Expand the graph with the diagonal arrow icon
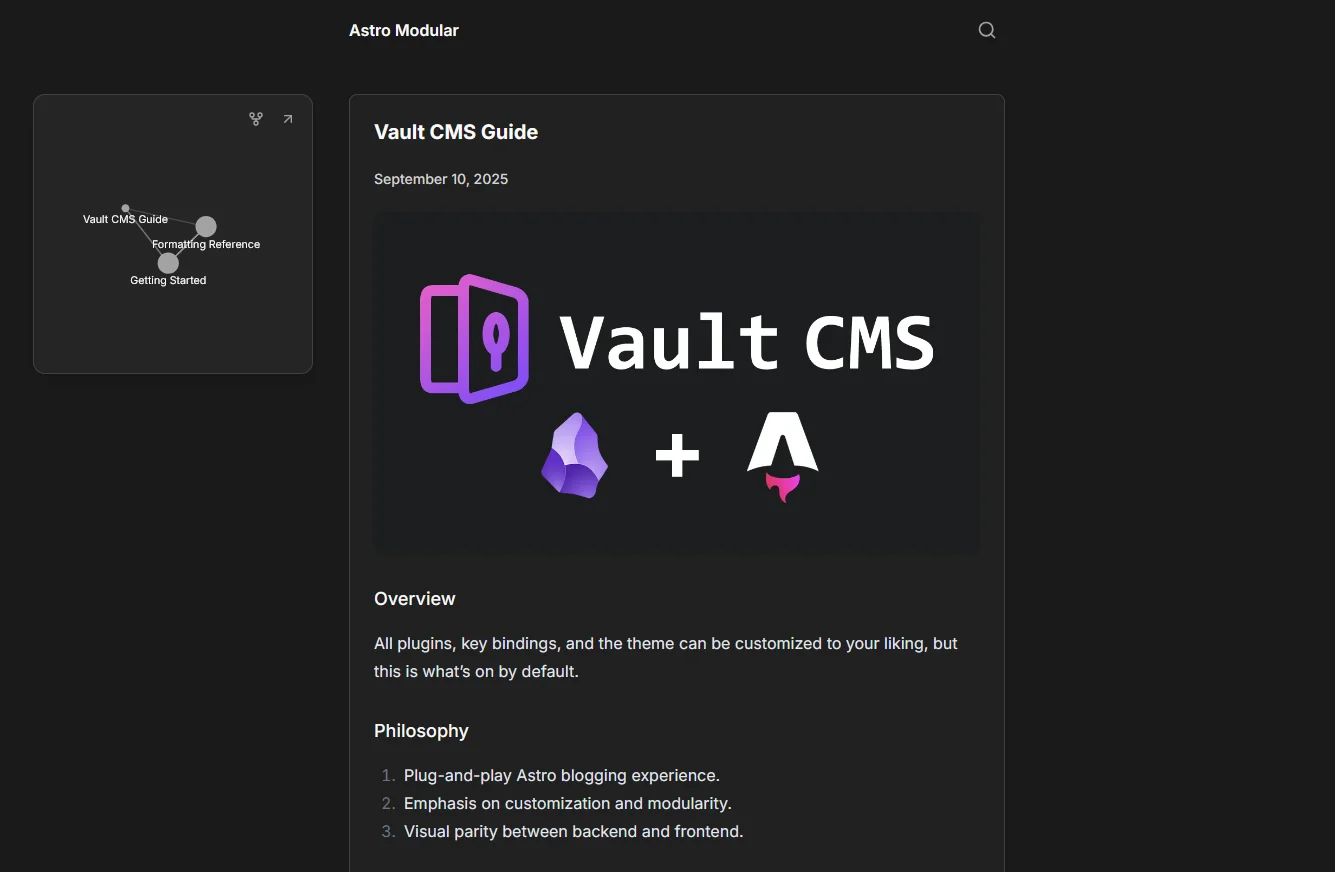This screenshot has width=1335, height=872. [288, 119]
